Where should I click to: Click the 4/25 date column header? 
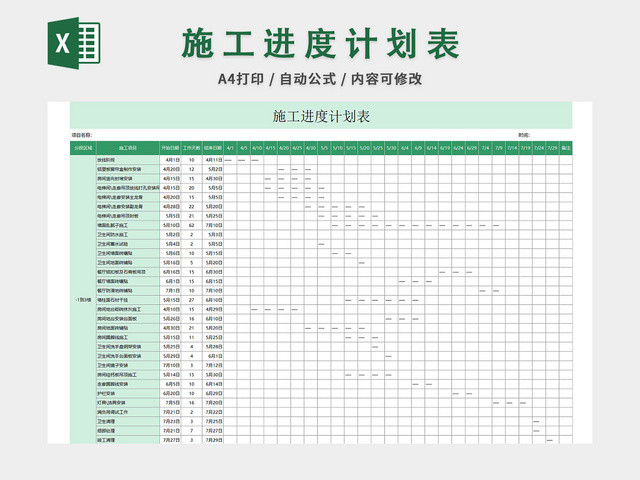(x=298, y=148)
